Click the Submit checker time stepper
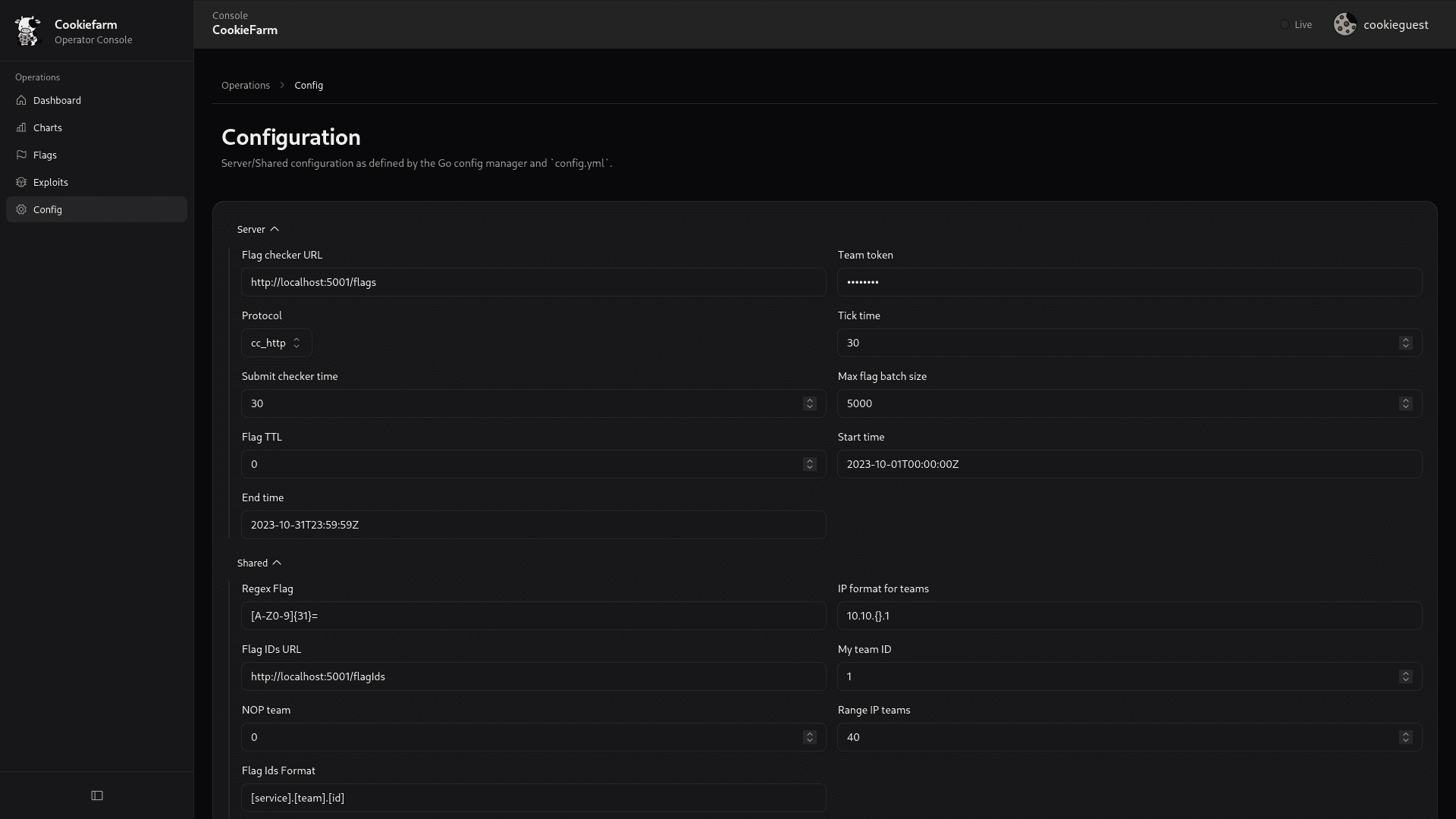This screenshot has height=819, width=1456. [x=809, y=403]
